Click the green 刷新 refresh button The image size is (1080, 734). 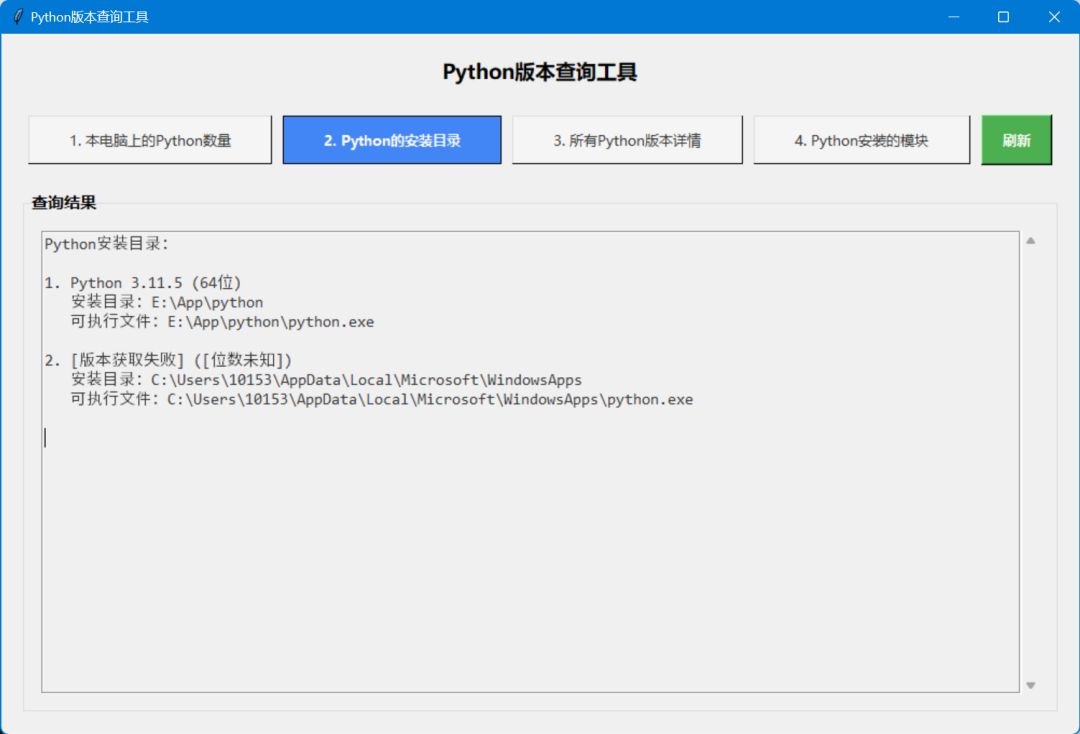click(x=1016, y=140)
